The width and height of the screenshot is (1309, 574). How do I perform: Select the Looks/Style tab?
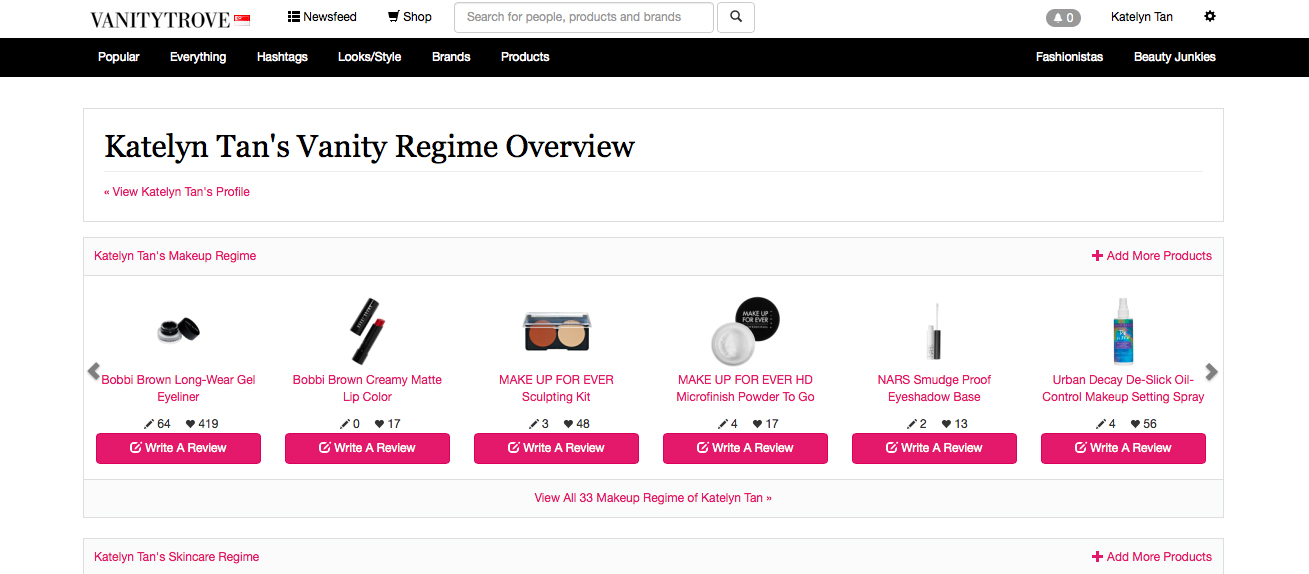click(369, 57)
